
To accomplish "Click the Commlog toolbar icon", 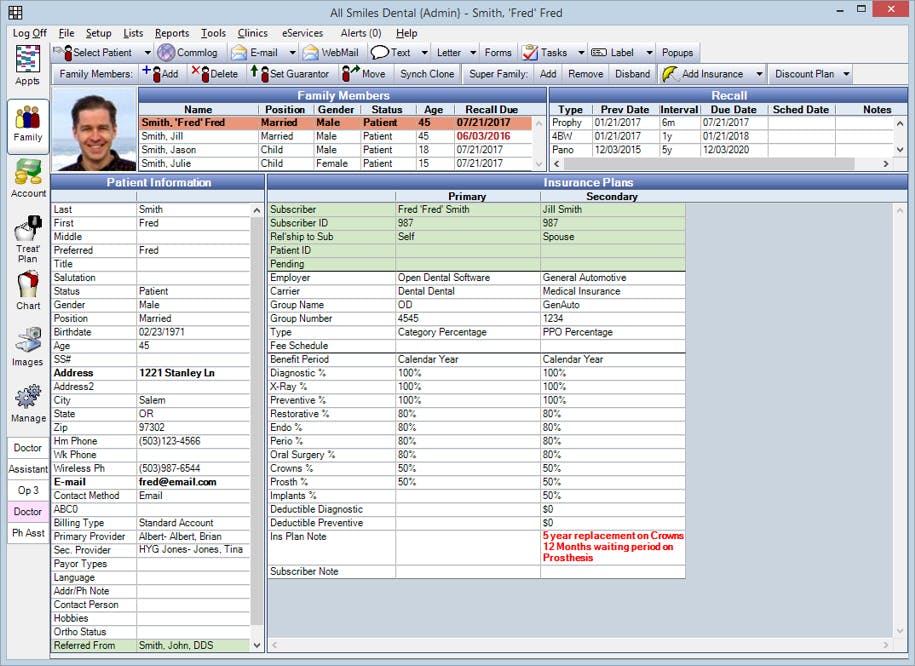I will 186,52.
